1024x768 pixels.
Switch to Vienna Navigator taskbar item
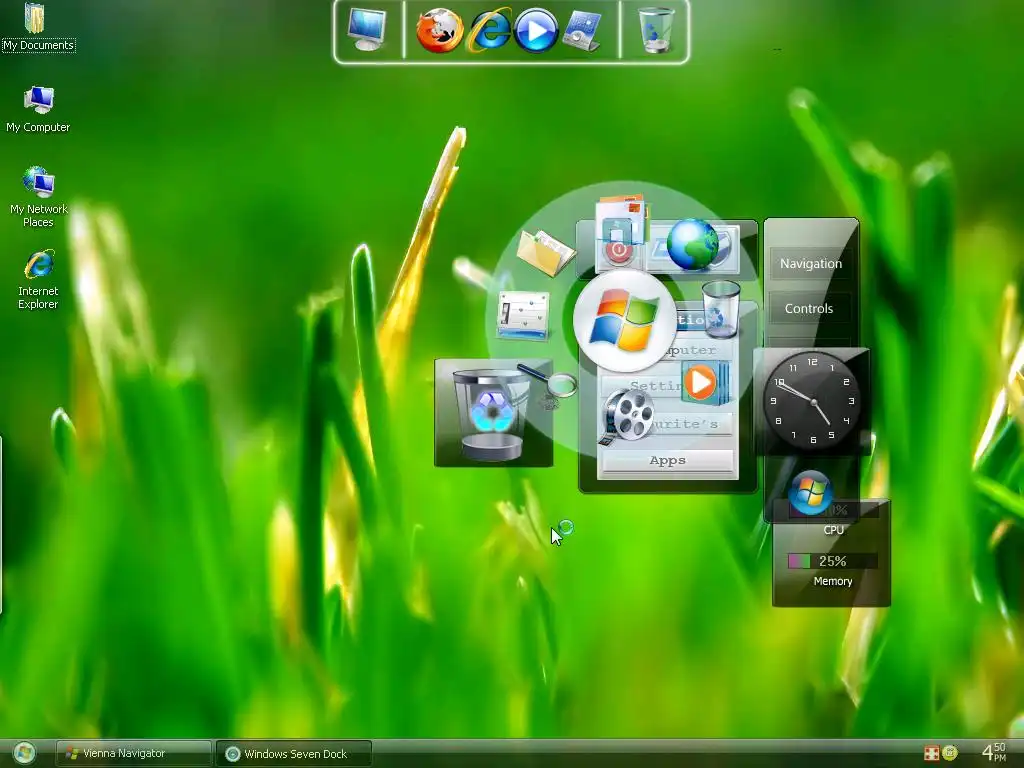(133, 754)
